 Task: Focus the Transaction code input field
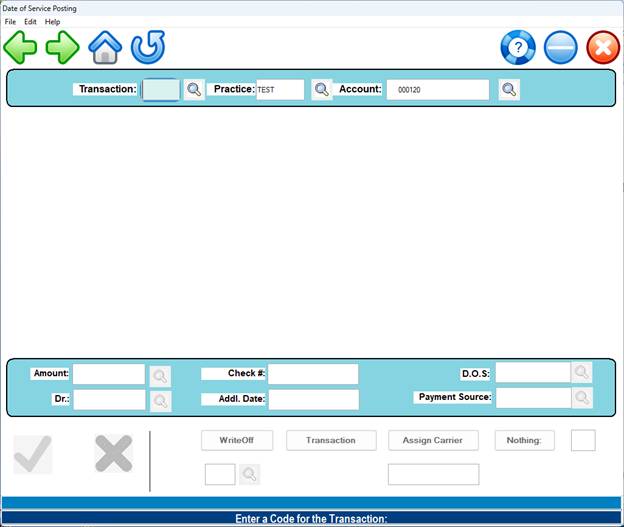(161, 90)
